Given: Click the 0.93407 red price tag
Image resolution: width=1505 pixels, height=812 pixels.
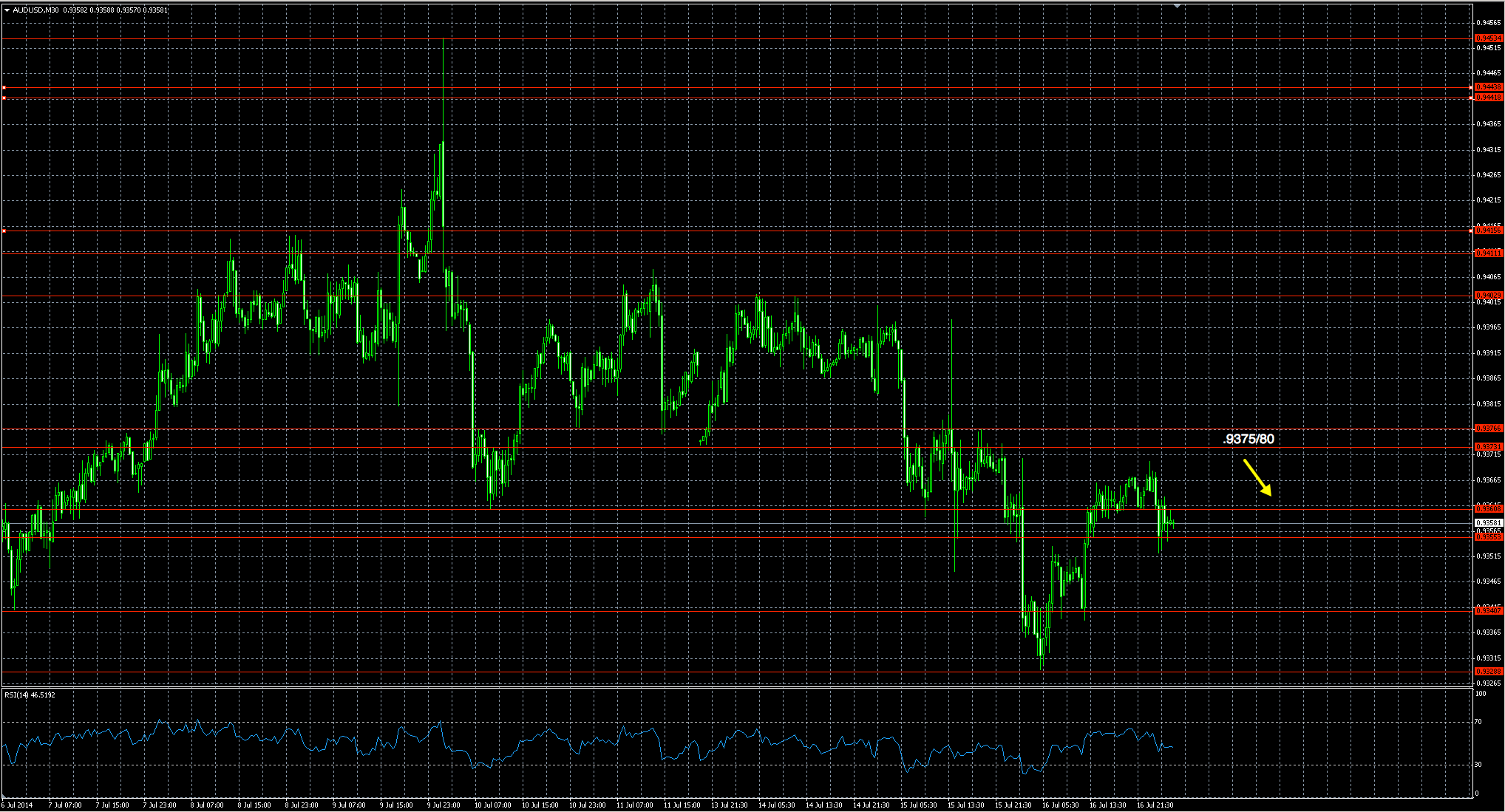Looking at the screenshot, I should [x=1488, y=611].
